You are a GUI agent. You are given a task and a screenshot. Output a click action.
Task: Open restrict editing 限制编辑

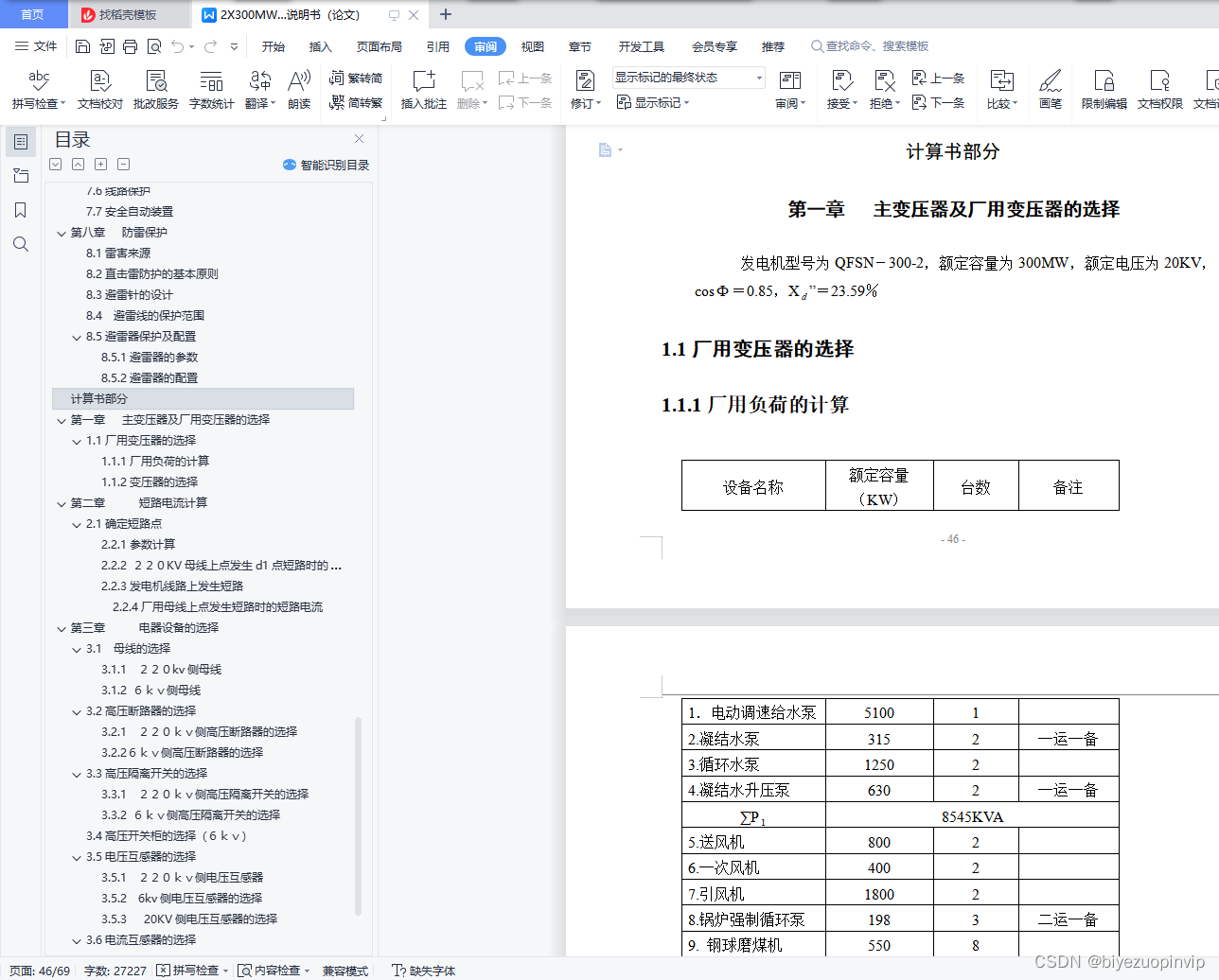1104,90
